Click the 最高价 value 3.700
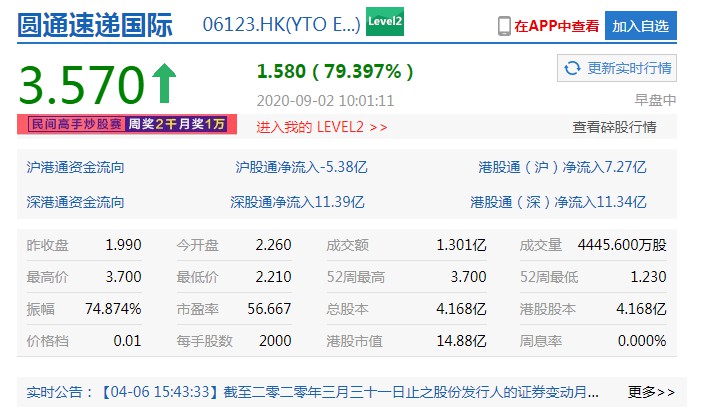Image resolution: width=704 pixels, height=418 pixels. (123, 277)
